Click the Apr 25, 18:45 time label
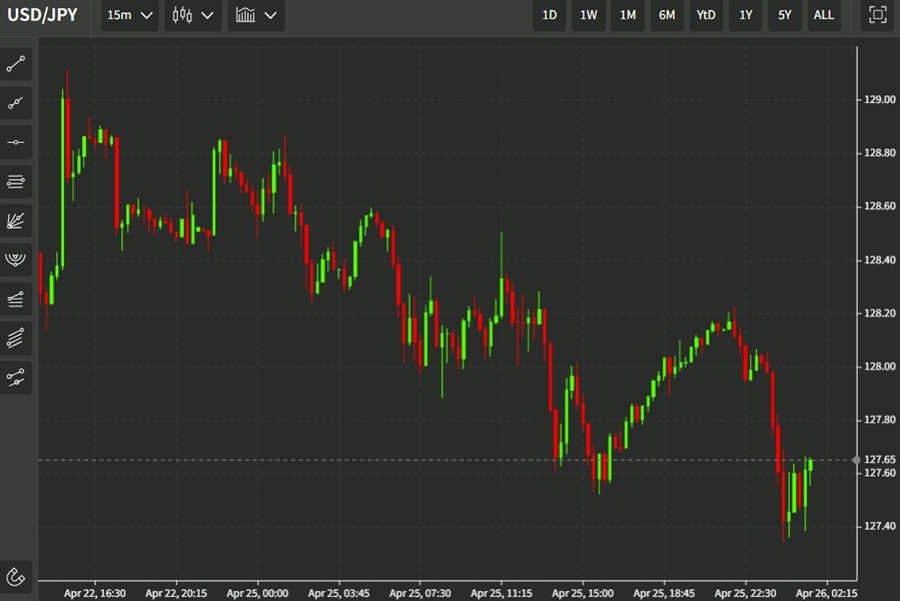 [x=664, y=593]
